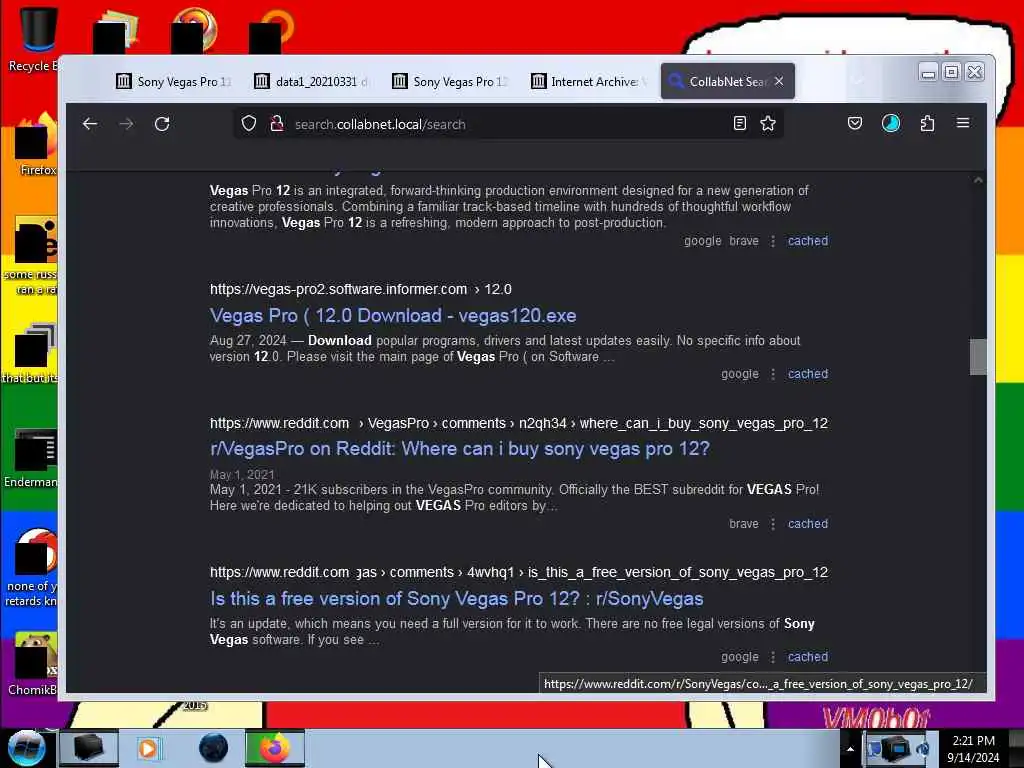Open the first taskbar window button
This screenshot has height=768, width=1024.
pyautogui.click(x=89, y=748)
